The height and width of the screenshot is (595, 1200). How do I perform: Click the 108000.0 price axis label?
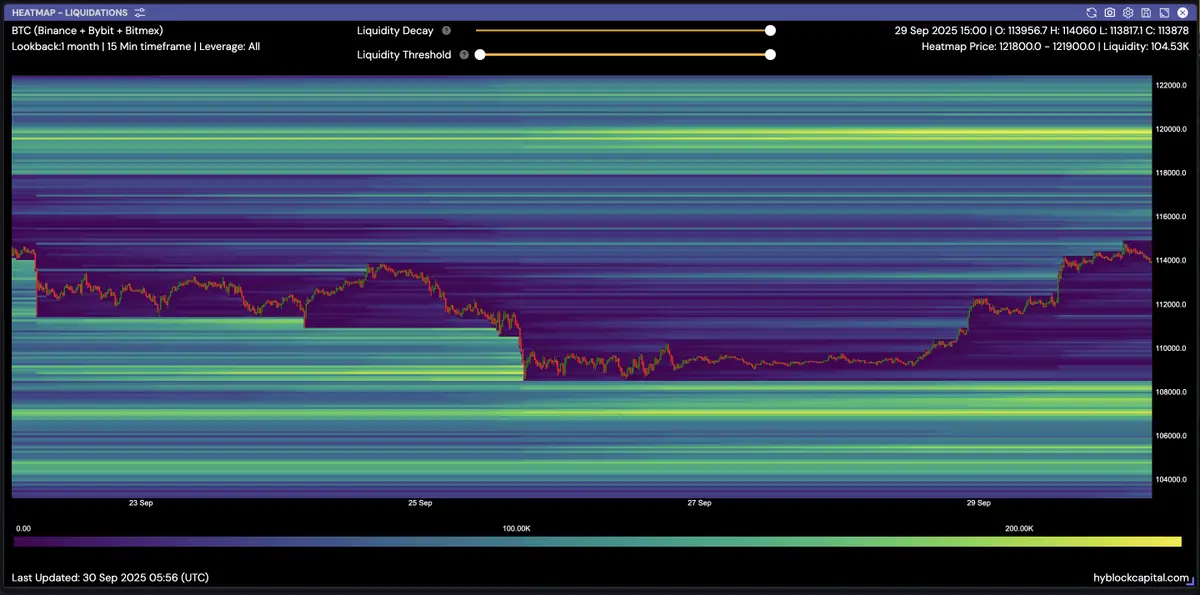coord(1171,392)
